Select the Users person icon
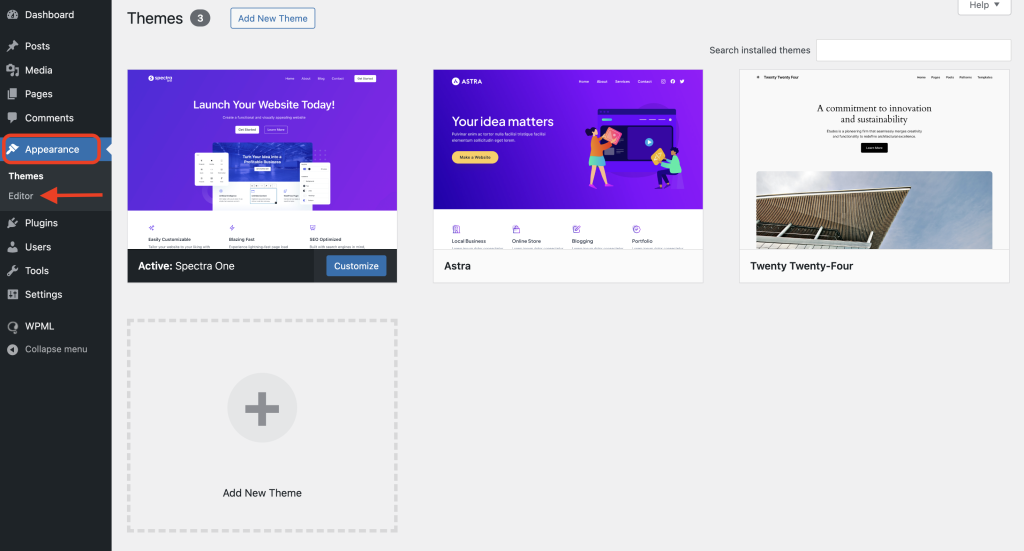Image resolution: width=1024 pixels, height=551 pixels. point(13,247)
